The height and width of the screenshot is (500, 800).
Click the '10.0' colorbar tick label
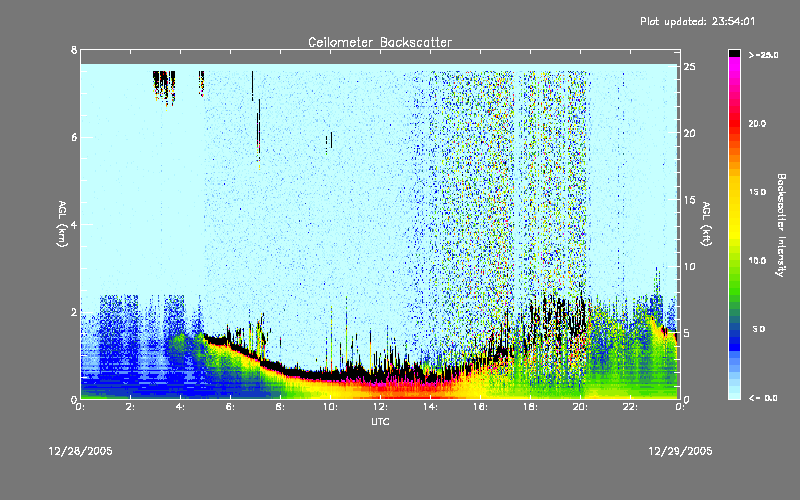(x=757, y=261)
